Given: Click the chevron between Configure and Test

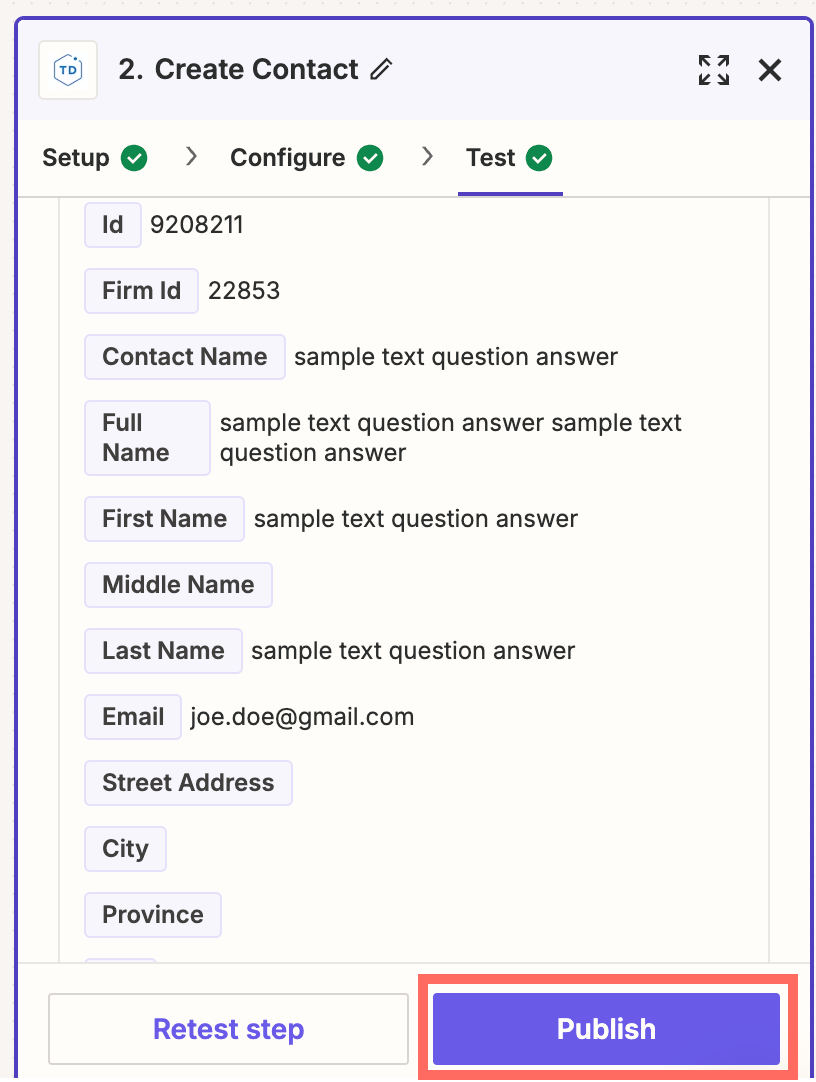Looking at the screenshot, I should click(x=427, y=157).
